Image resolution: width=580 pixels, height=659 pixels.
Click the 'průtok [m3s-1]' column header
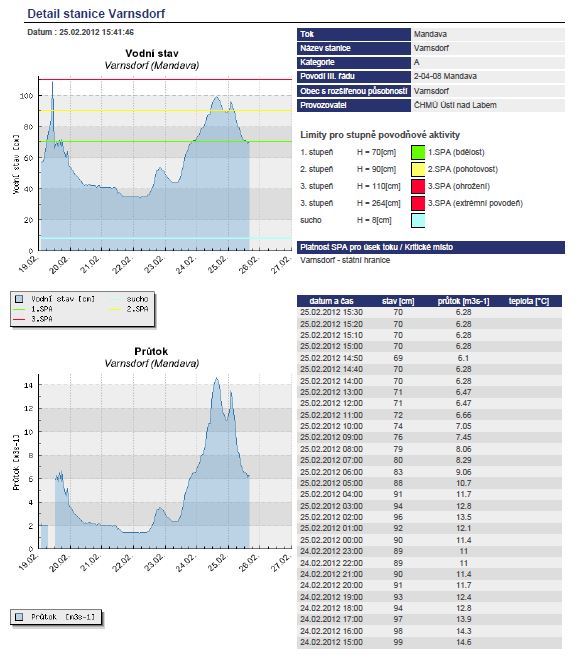(463, 301)
